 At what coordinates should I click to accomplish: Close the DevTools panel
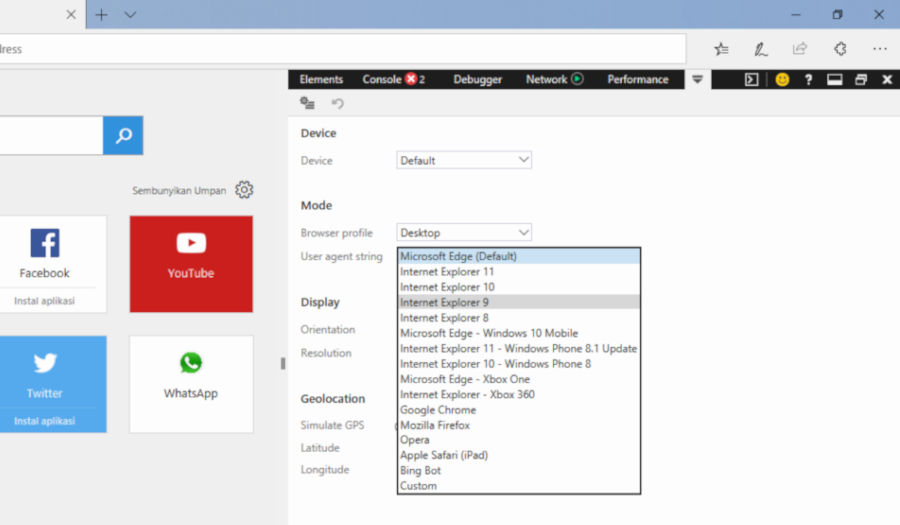tap(887, 79)
